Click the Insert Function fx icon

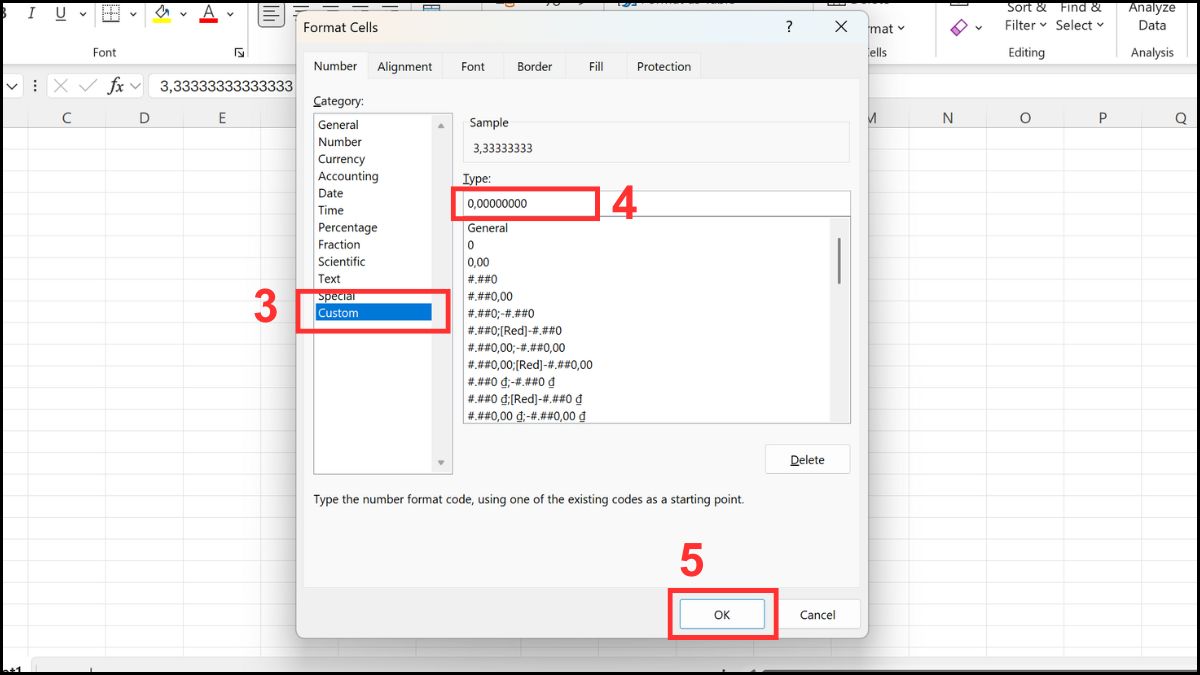(115, 86)
